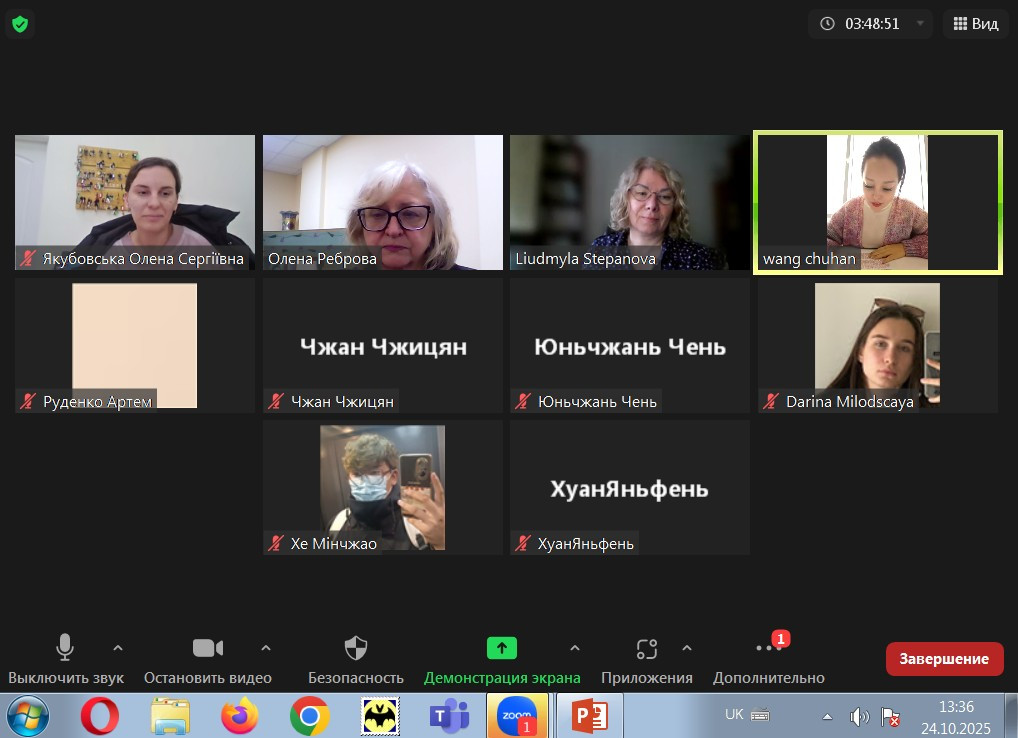Open File Explorer from taskbar
This screenshot has width=1018, height=738.
(x=170, y=716)
